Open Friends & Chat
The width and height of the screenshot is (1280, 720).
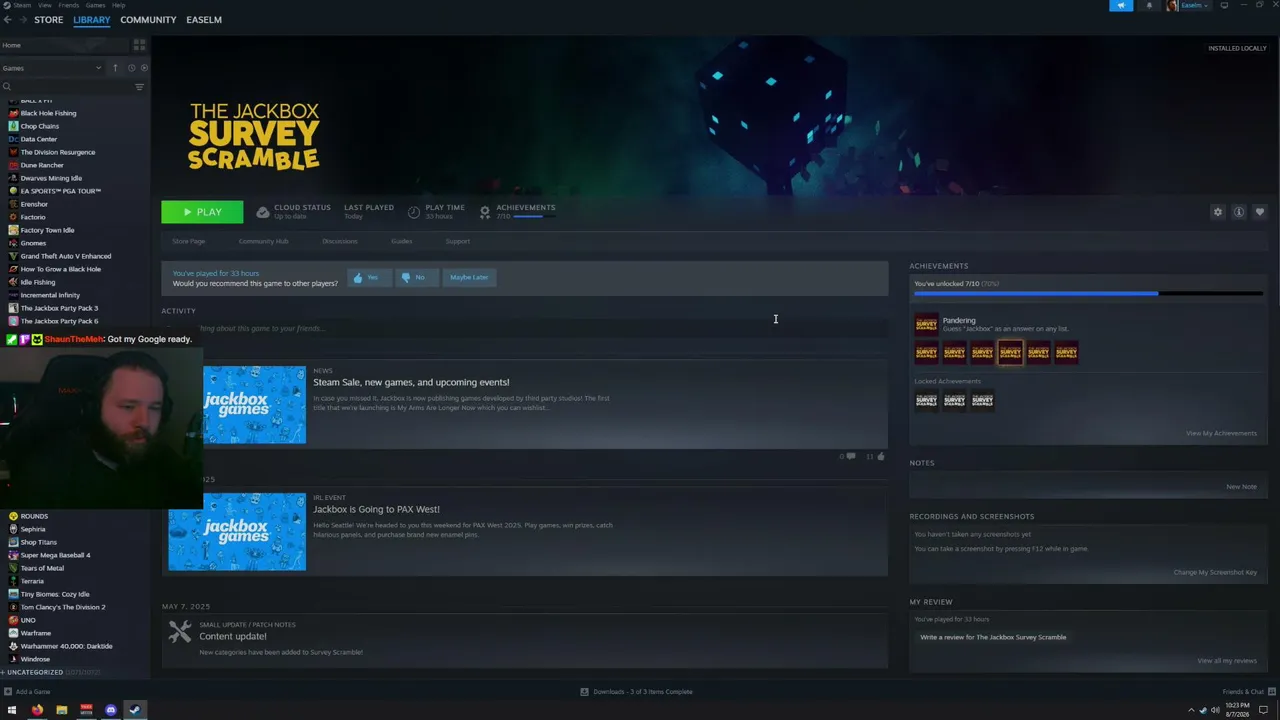tap(1247, 692)
